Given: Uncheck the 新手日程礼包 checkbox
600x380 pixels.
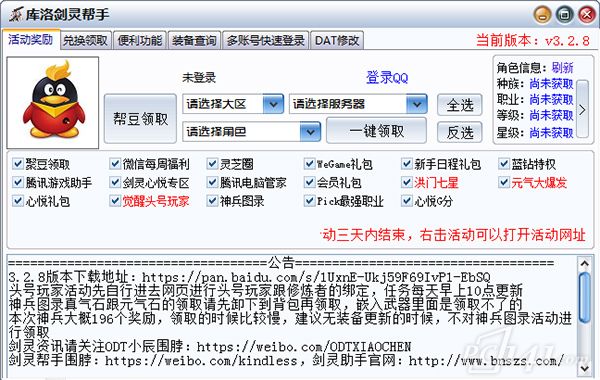Looking at the screenshot, I should click(x=406, y=164).
